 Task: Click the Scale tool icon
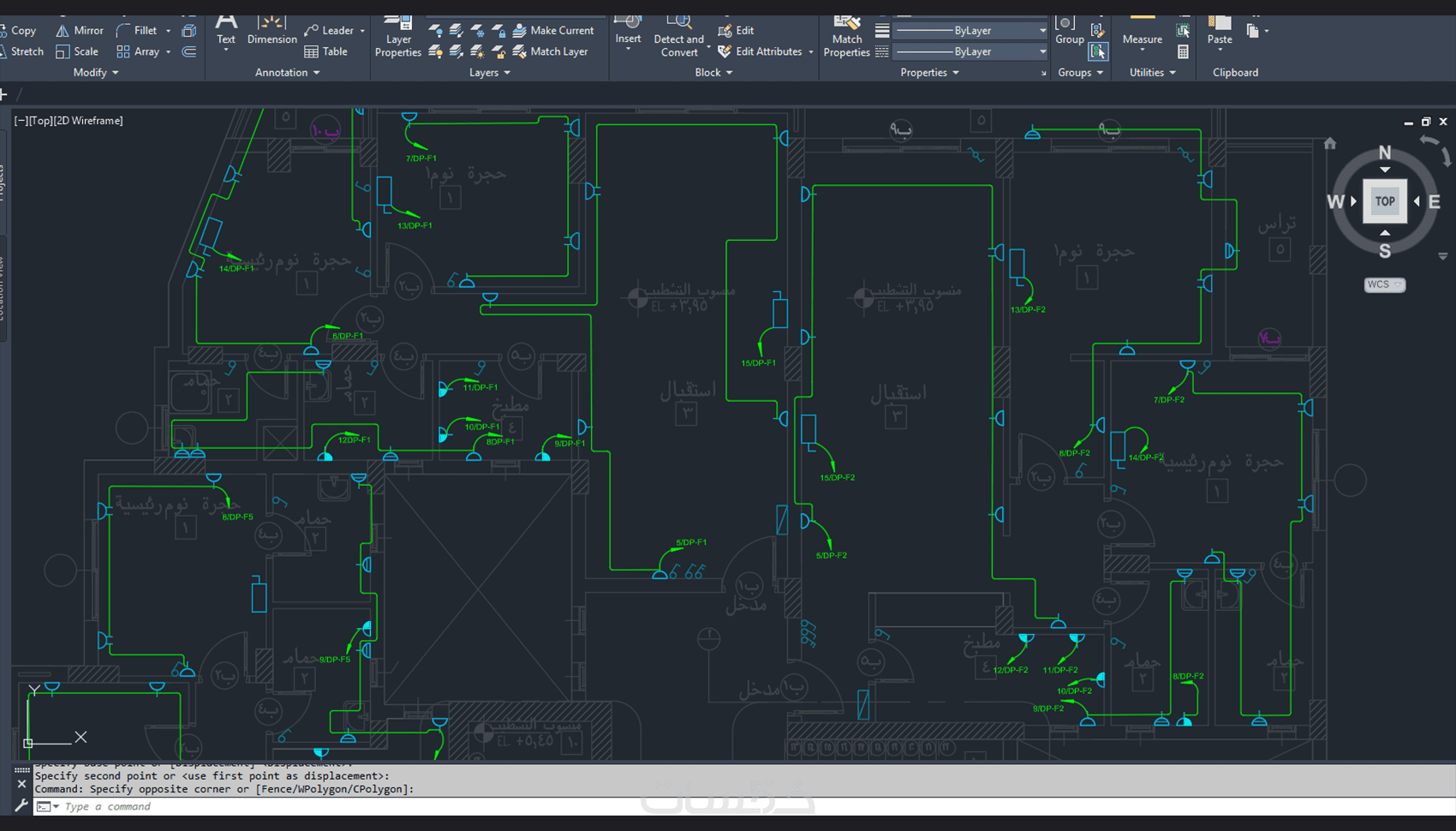click(x=63, y=51)
